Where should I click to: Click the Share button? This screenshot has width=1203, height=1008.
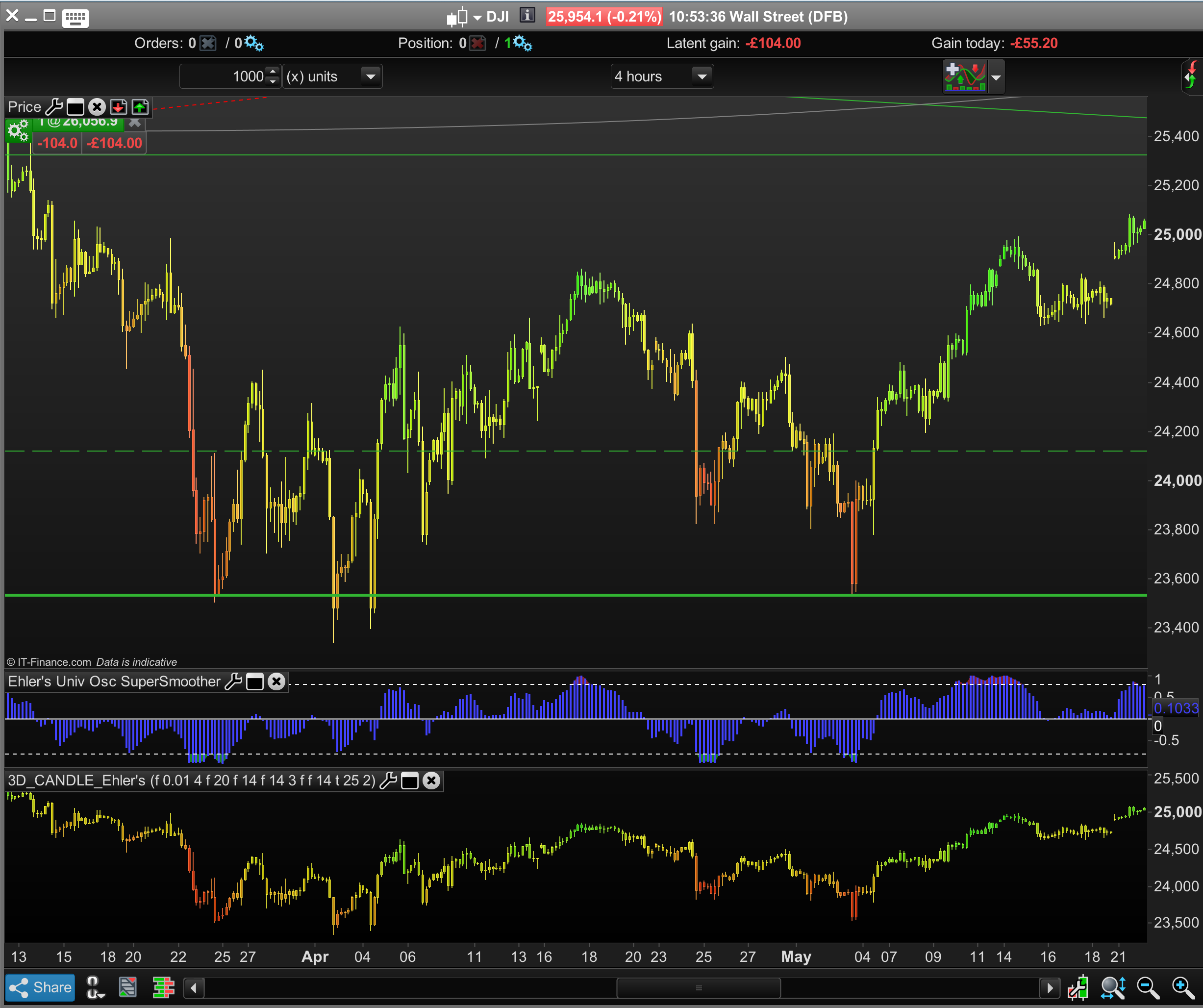click(x=40, y=987)
